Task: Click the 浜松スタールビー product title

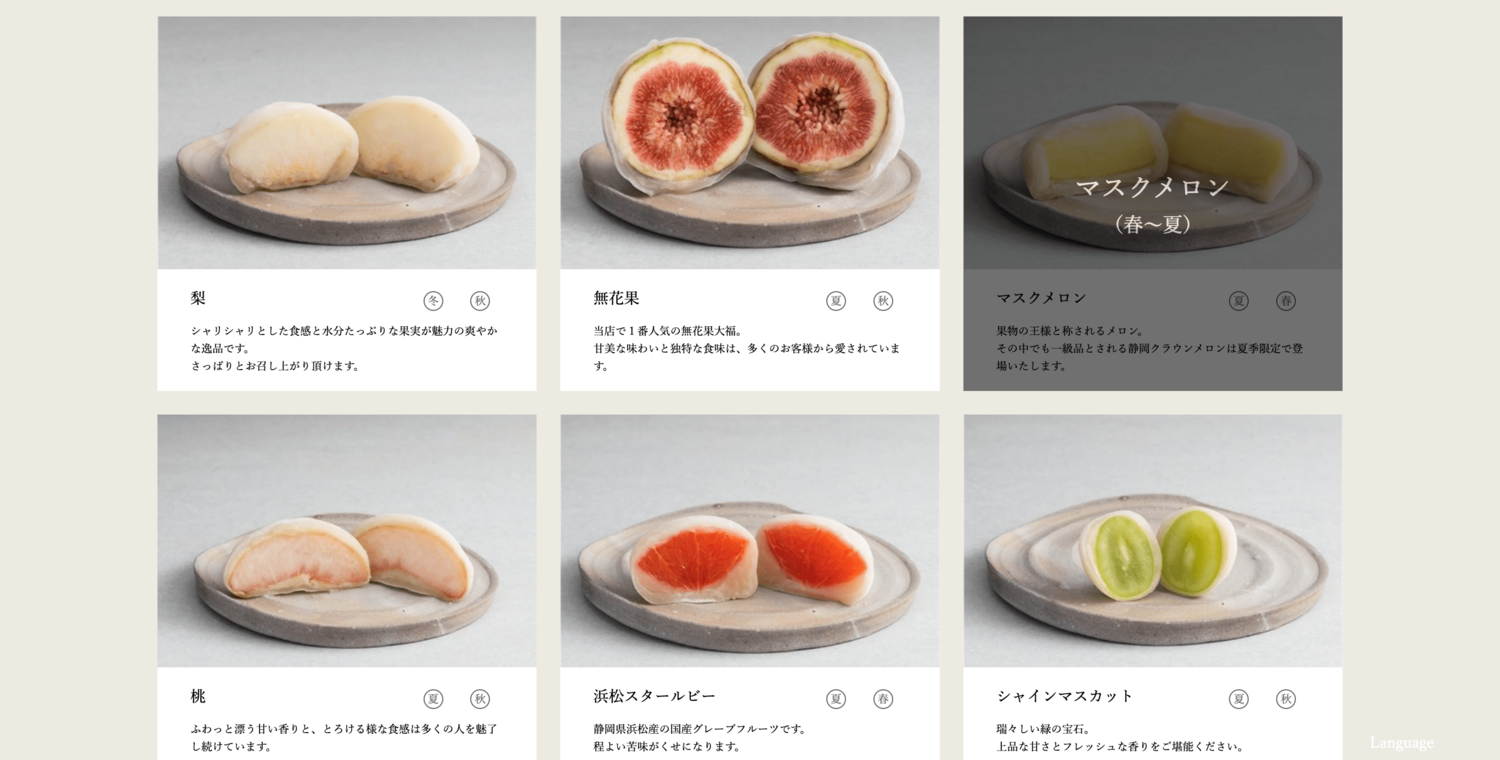Action: (x=655, y=696)
